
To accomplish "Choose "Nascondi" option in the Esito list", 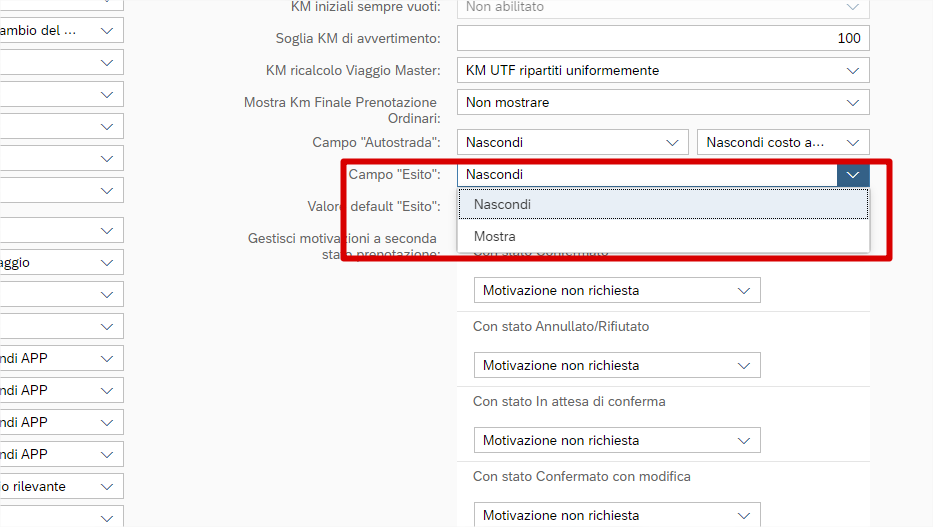I will [502, 204].
